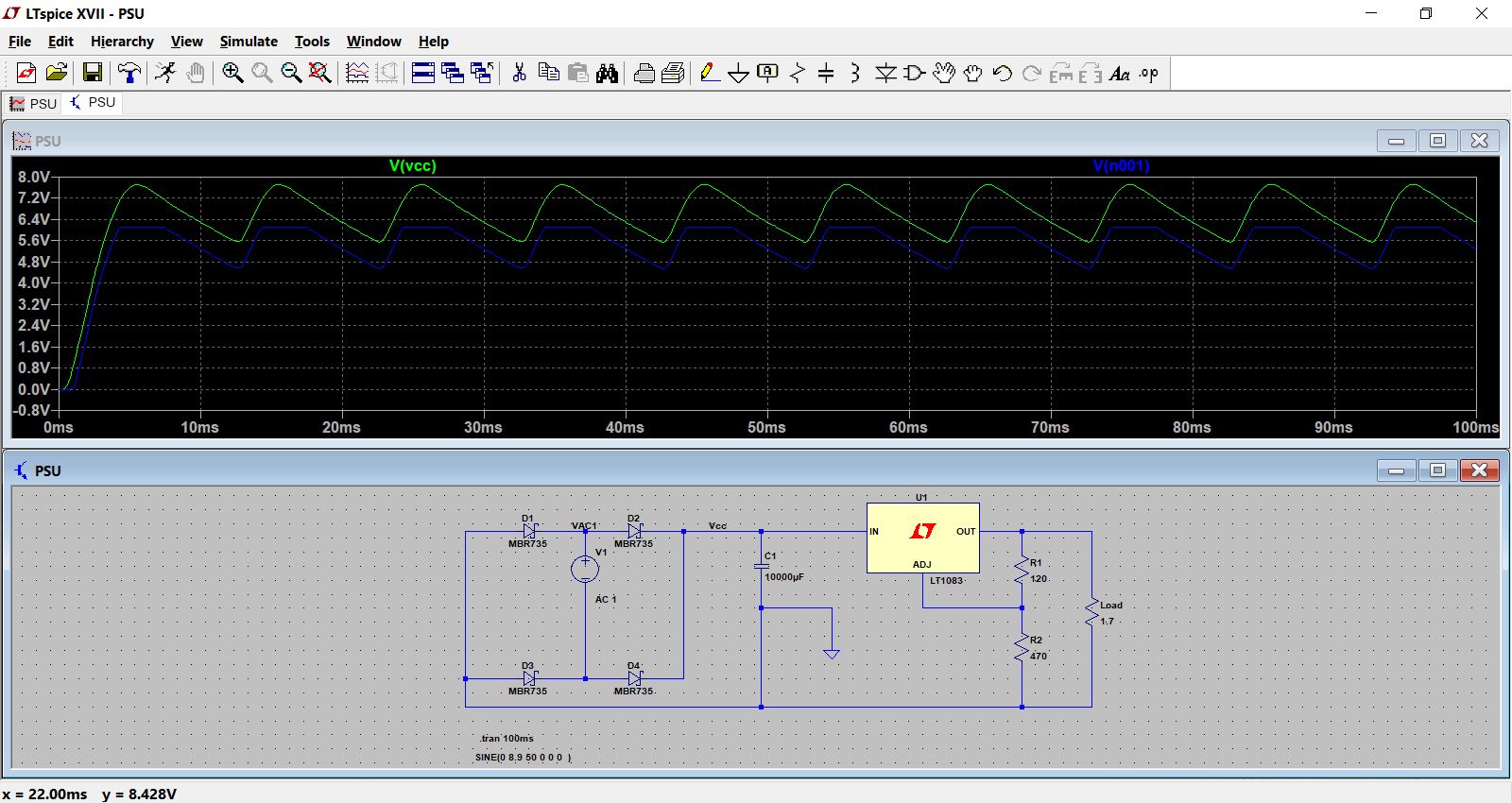Rotate the selected component
Screen dimensions: 1512x803
point(1061,73)
